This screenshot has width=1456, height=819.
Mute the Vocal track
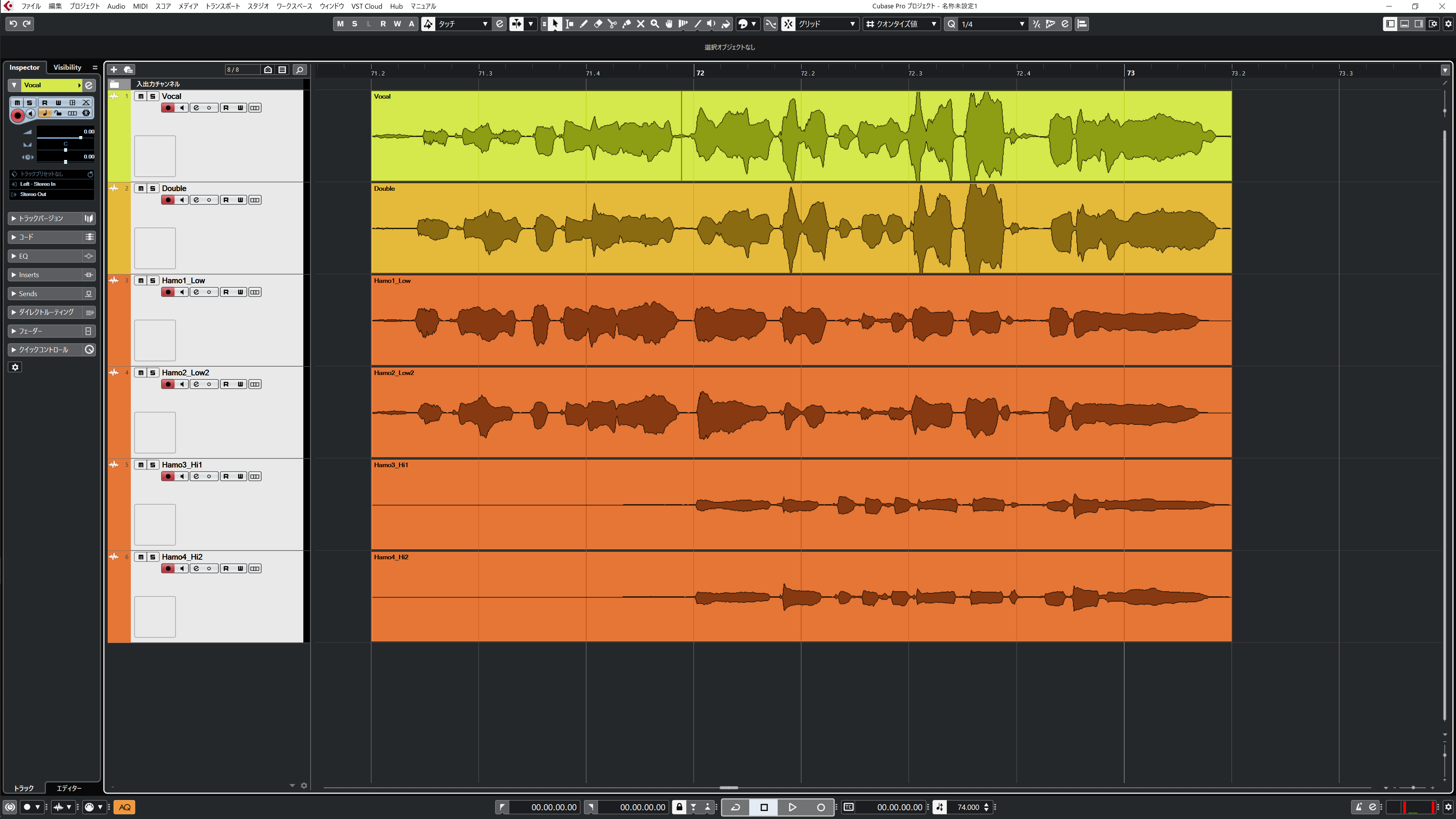(x=141, y=96)
